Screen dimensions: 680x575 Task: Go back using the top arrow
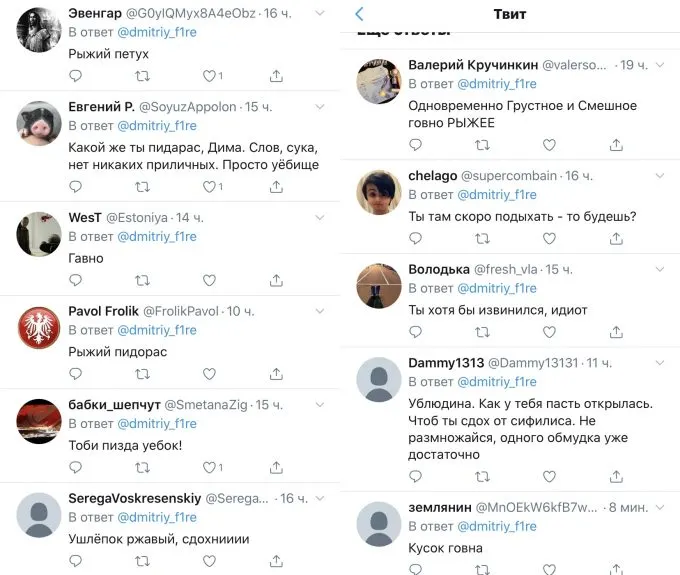360,14
